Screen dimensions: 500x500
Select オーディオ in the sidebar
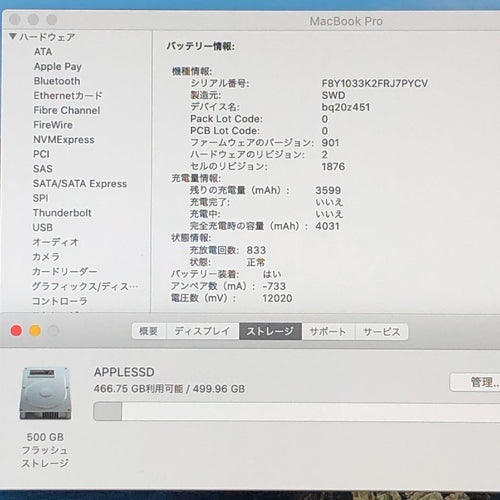click(x=56, y=242)
